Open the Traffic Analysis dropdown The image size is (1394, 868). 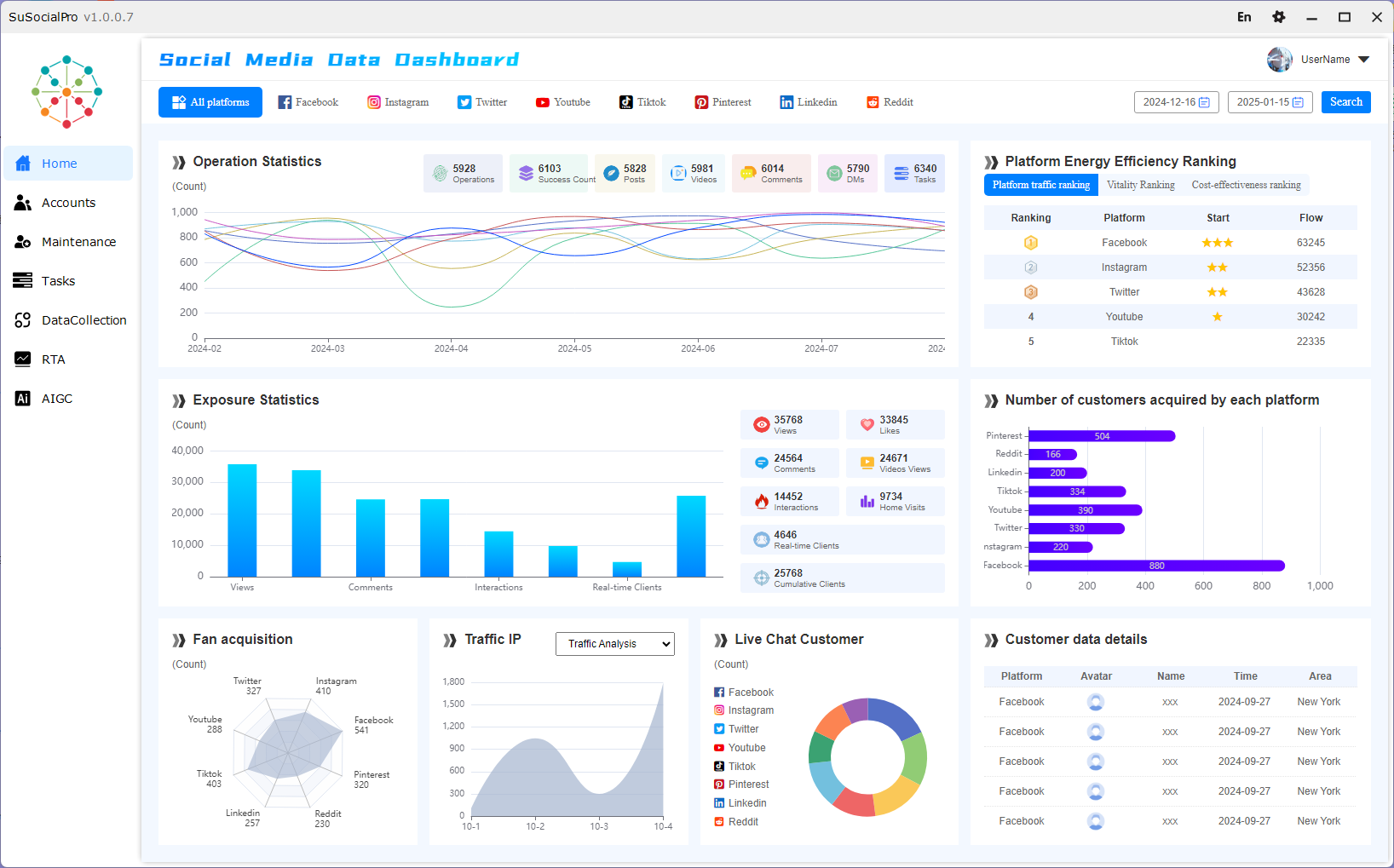tap(615, 644)
